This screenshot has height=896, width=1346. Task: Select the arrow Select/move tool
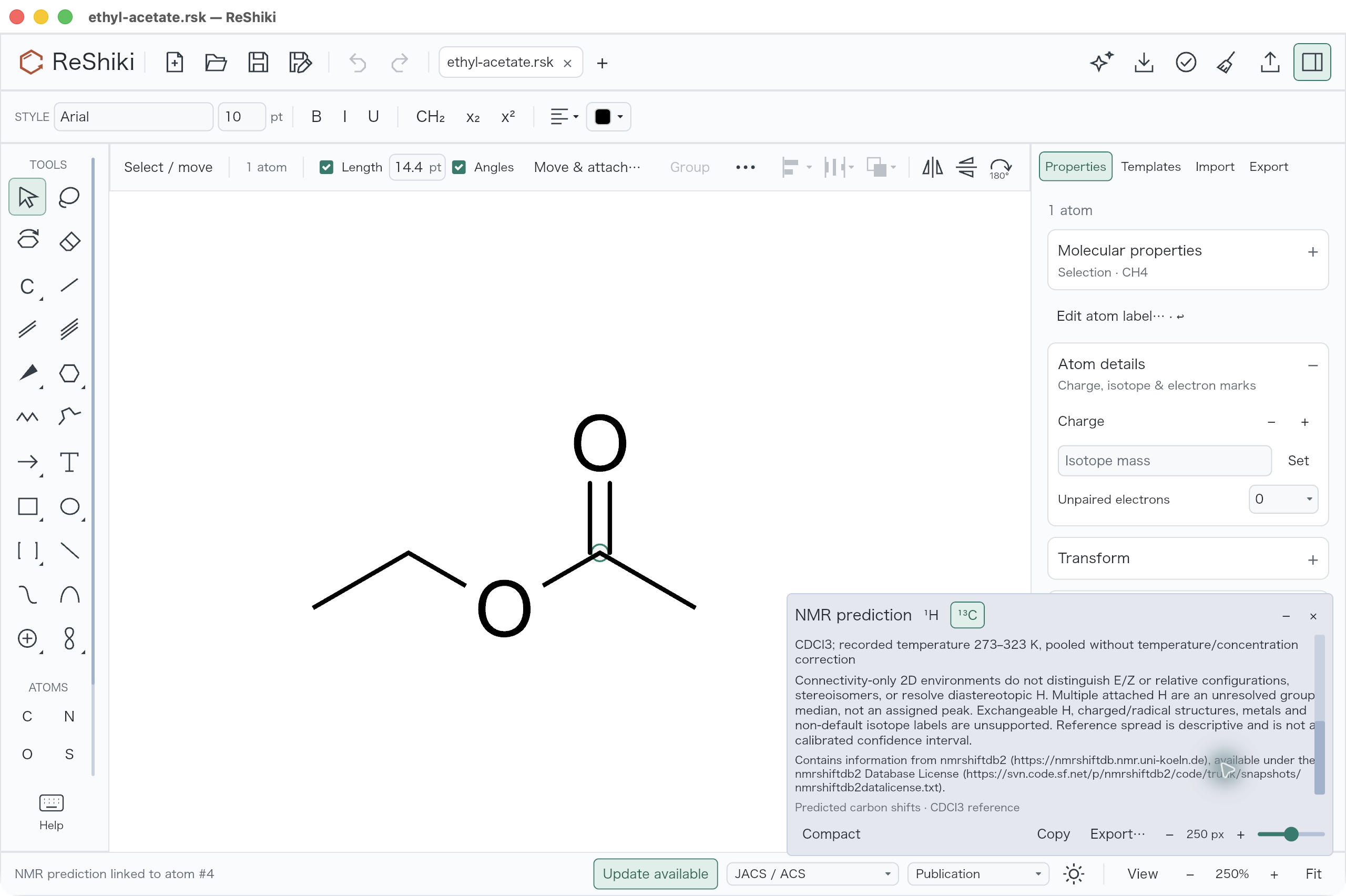[27, 197]
